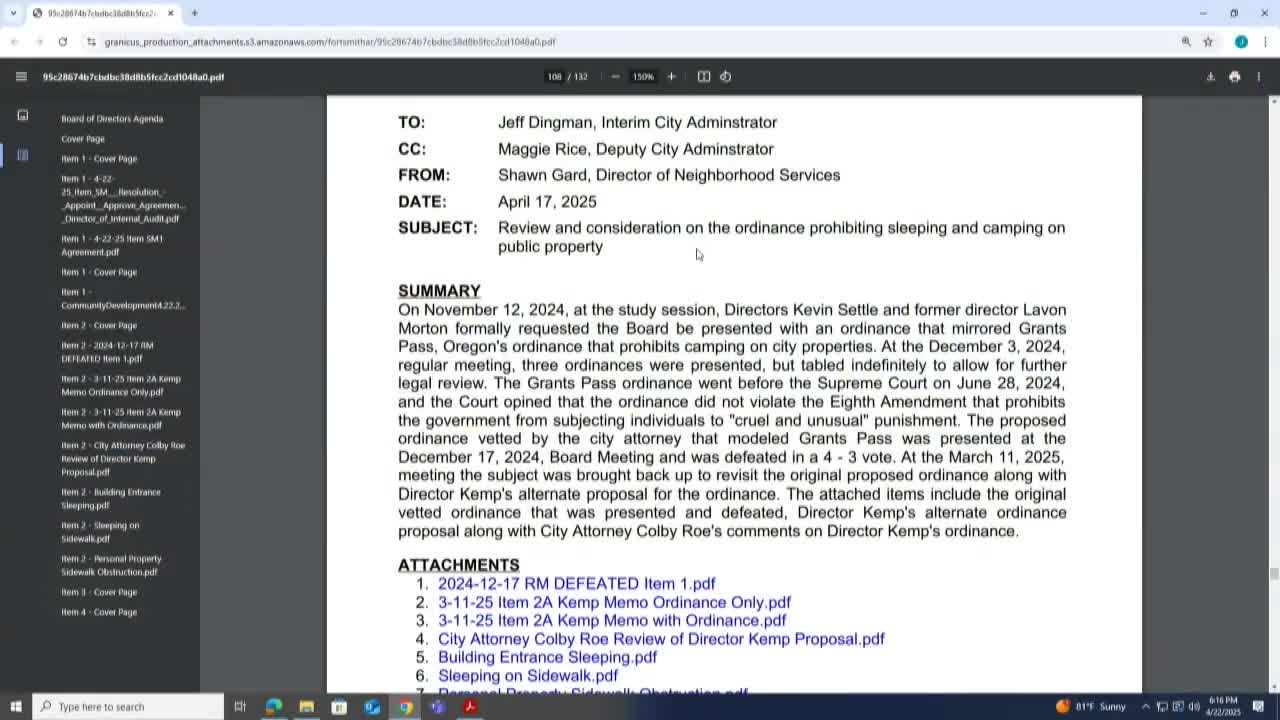Open Item 2 - Sleeping on Sidewalk.pdf entry
This screenshot has height=720, width=1280.
[100, 532]
